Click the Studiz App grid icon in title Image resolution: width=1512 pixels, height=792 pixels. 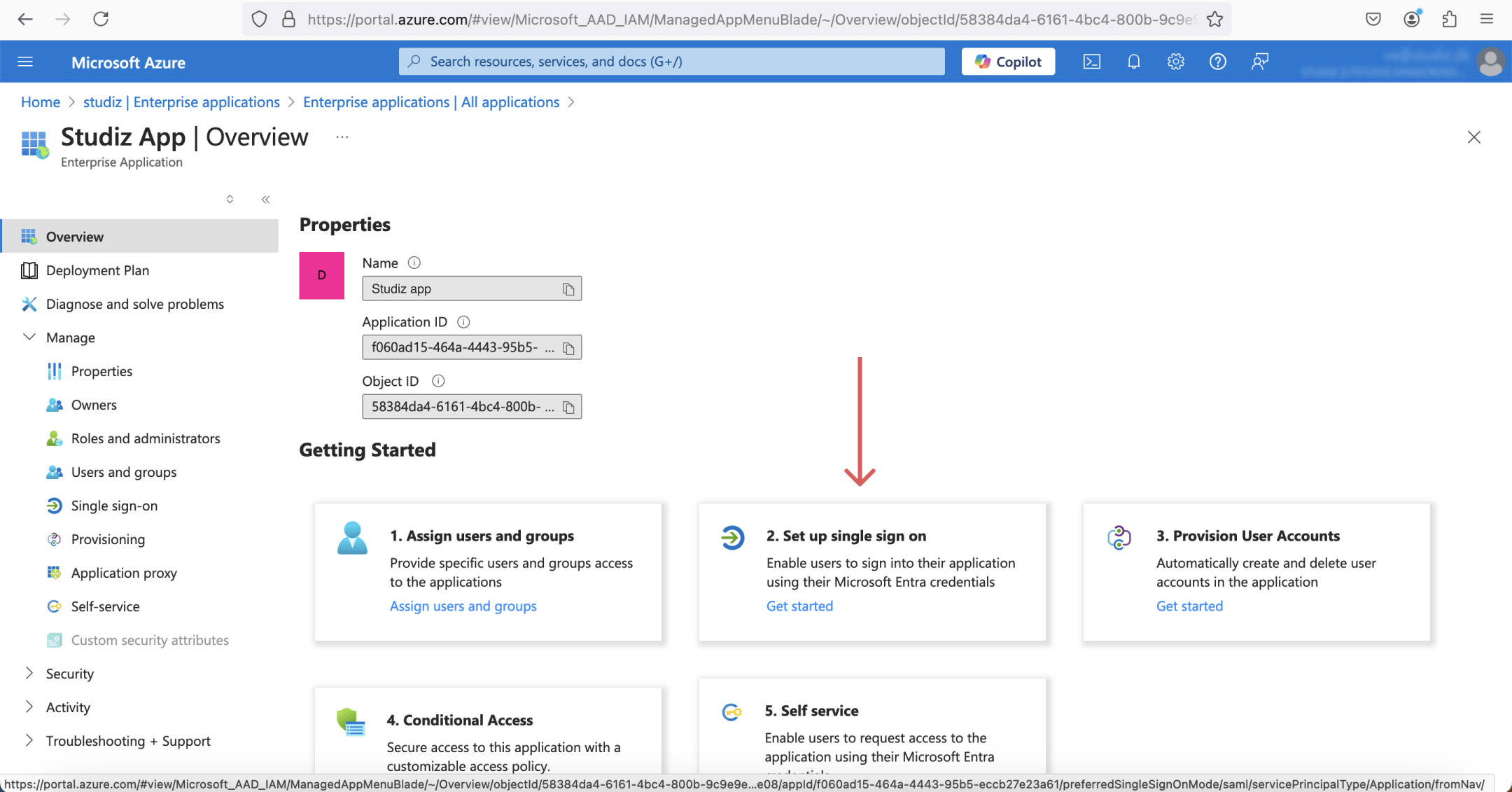coord(35,144)
